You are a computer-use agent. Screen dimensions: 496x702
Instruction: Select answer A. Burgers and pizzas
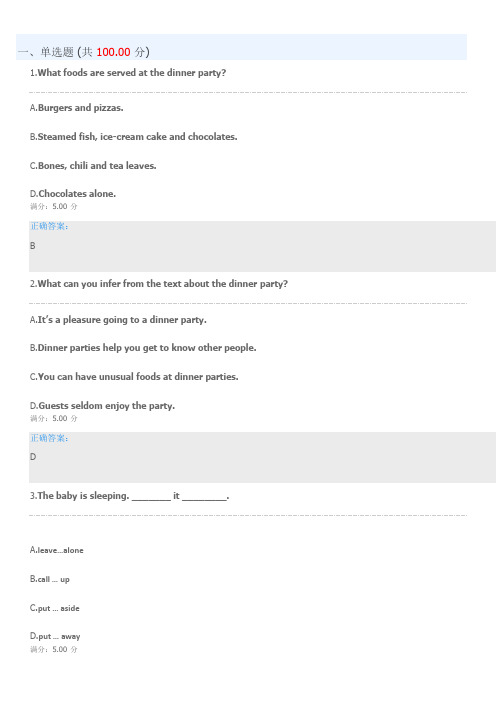click(x=77, y=107)
